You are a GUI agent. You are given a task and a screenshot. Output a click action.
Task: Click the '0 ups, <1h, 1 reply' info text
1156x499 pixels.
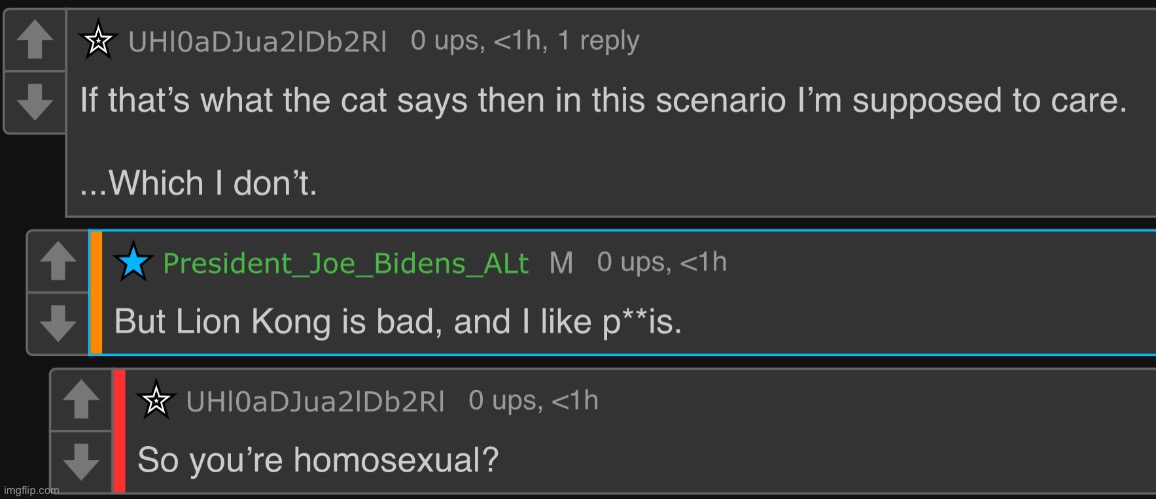525,41
